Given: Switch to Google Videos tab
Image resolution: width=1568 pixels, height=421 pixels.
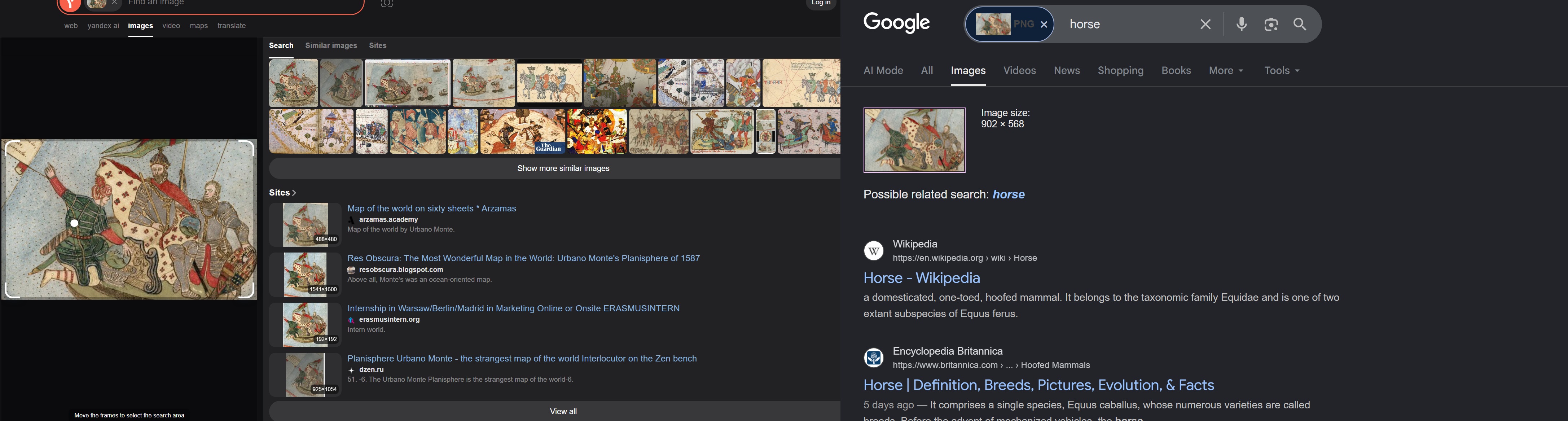Looking at the screenshot, I should [1019, 71].
